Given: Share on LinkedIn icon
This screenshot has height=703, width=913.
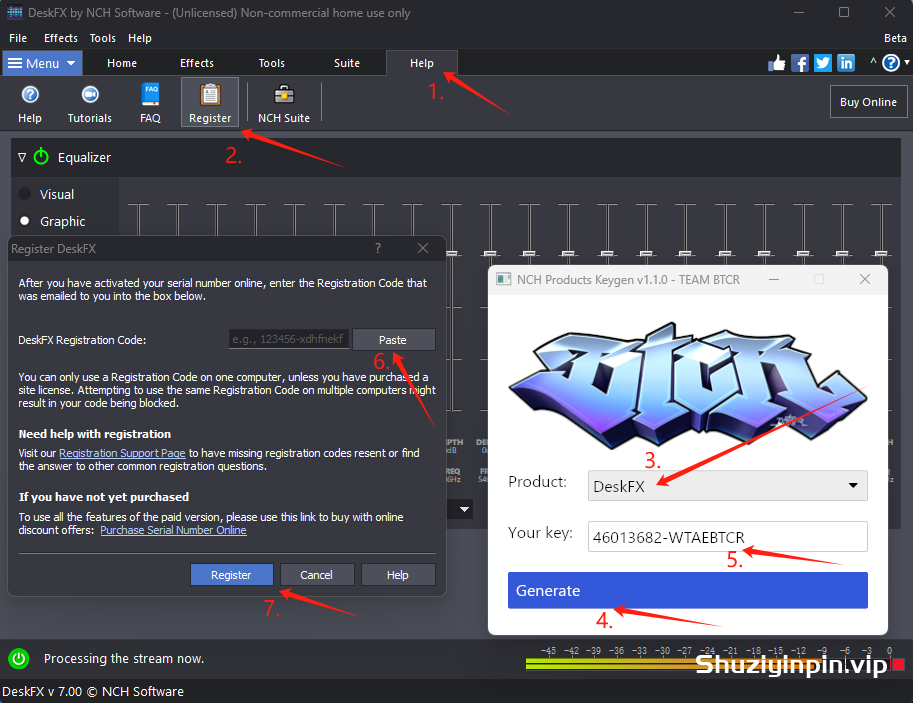Looking at the screenshot, I should tap(845, 63).
